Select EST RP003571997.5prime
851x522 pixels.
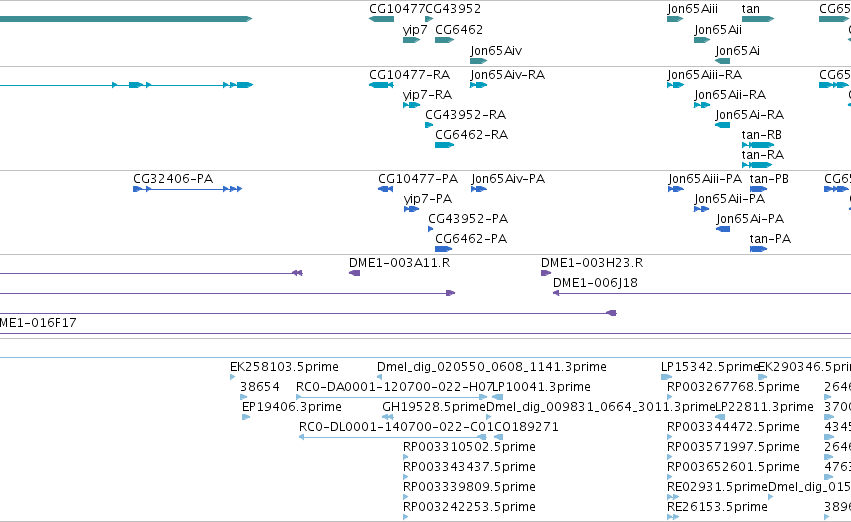[733, 447]
